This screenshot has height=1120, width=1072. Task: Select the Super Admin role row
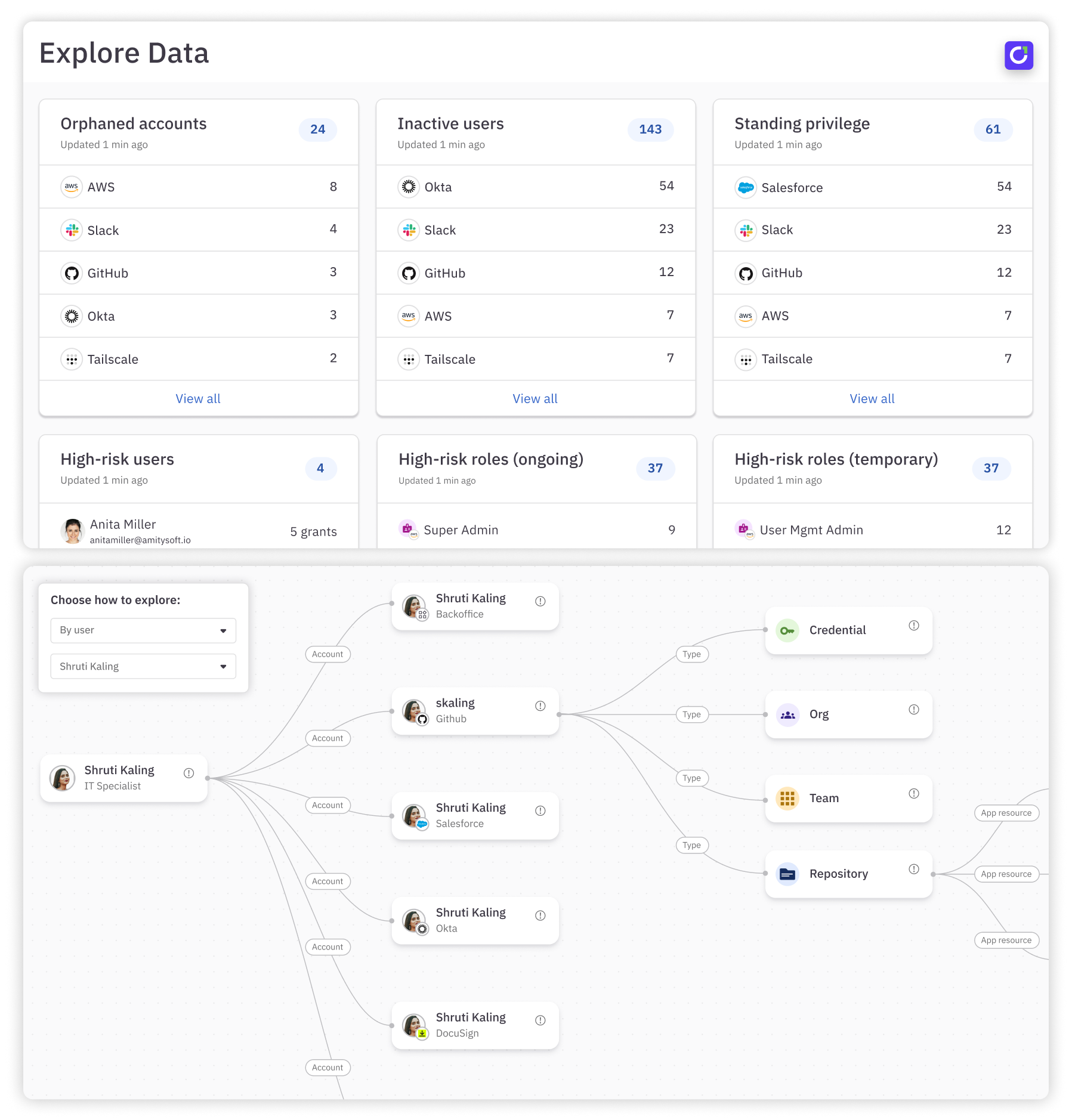coord(536,530)
